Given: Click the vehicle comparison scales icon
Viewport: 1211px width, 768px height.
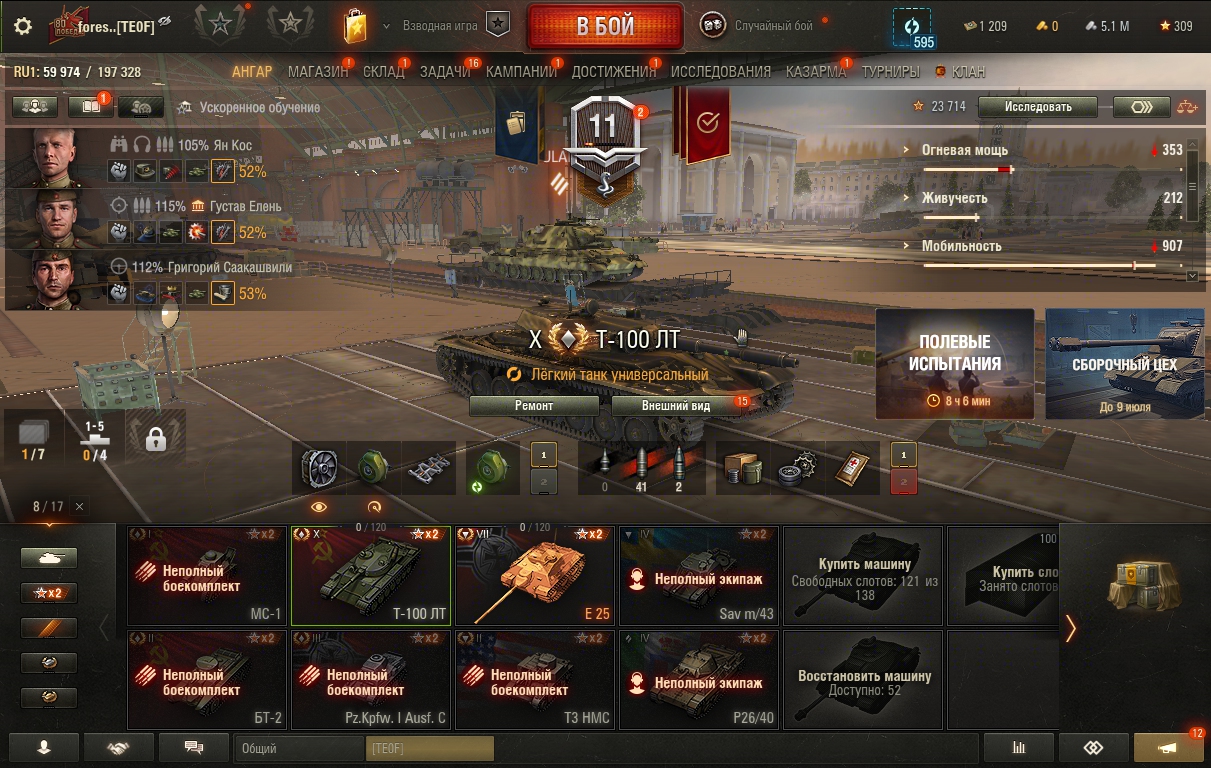Looking at the screenshot, I should click(x=1186, y=106).
